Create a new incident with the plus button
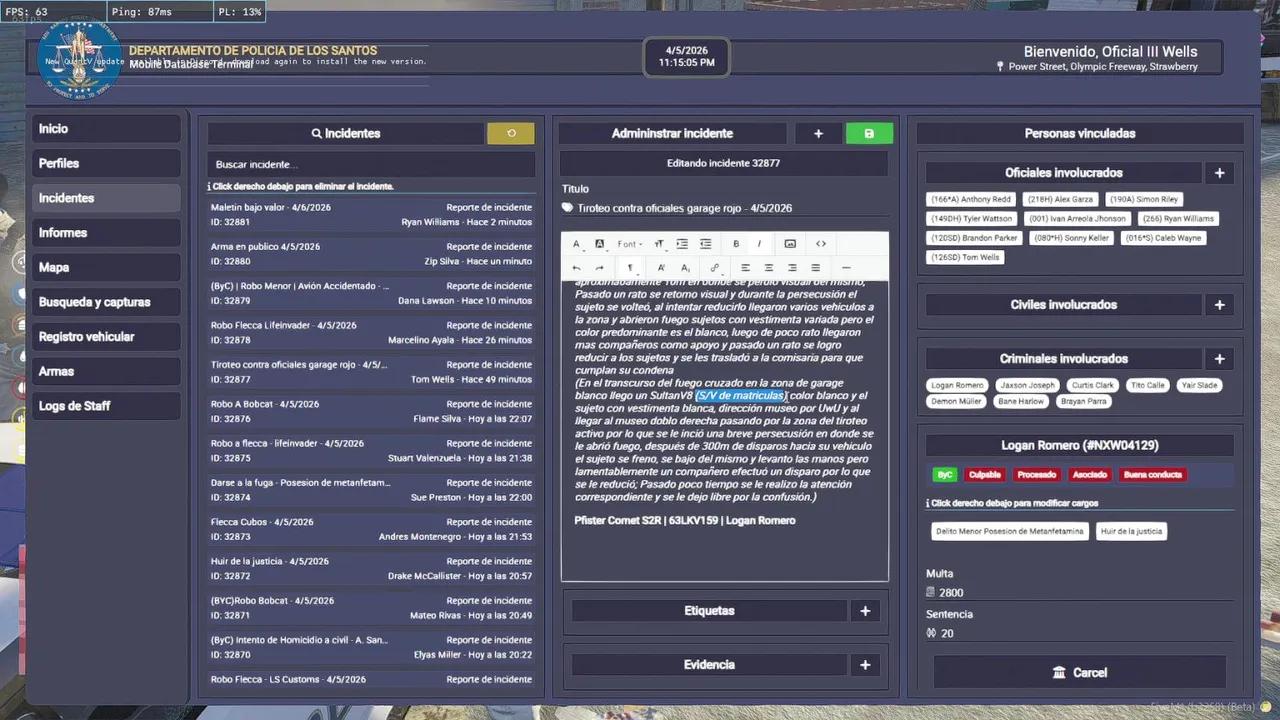This screenshot has height=720, width=1280. point(818,133)
